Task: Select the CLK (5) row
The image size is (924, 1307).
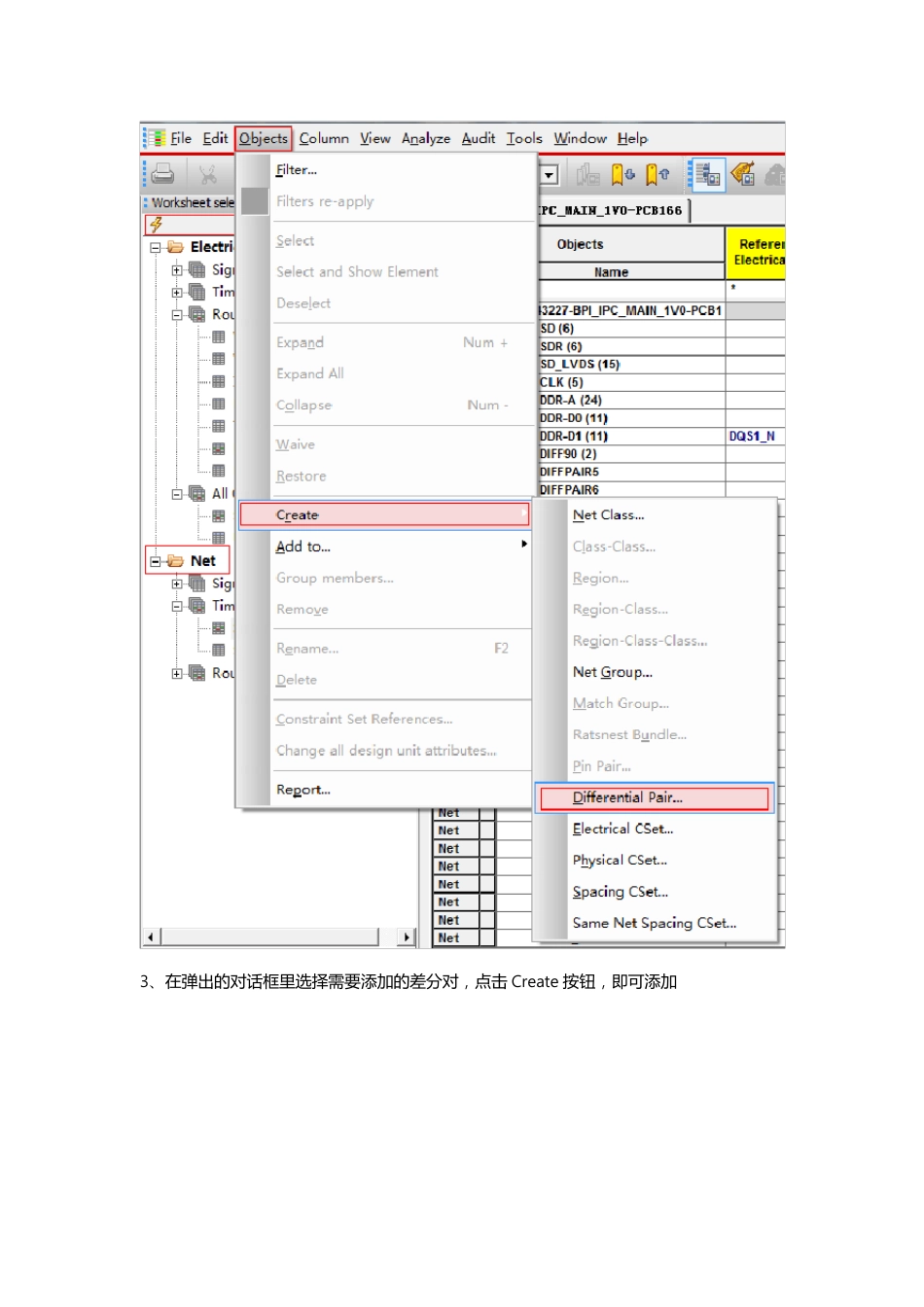Action: click(631, 382)
